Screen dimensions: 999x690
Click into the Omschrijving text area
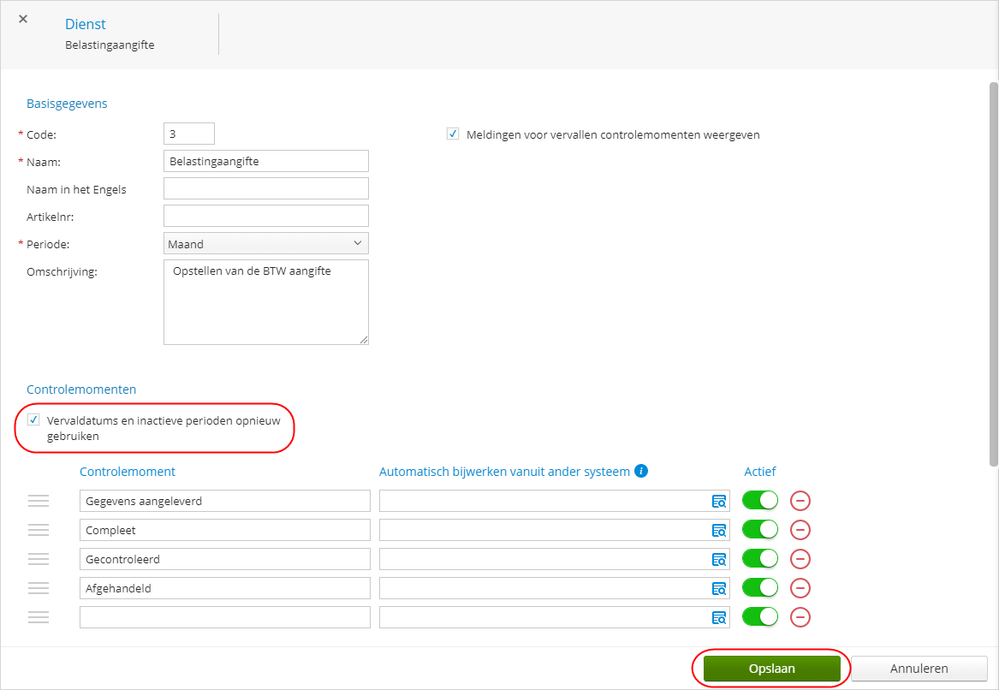click(x=266, y=302)
